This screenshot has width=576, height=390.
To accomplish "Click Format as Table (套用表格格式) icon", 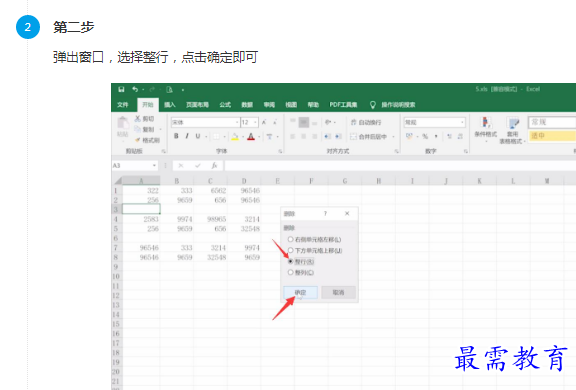I will pos(513,123).
